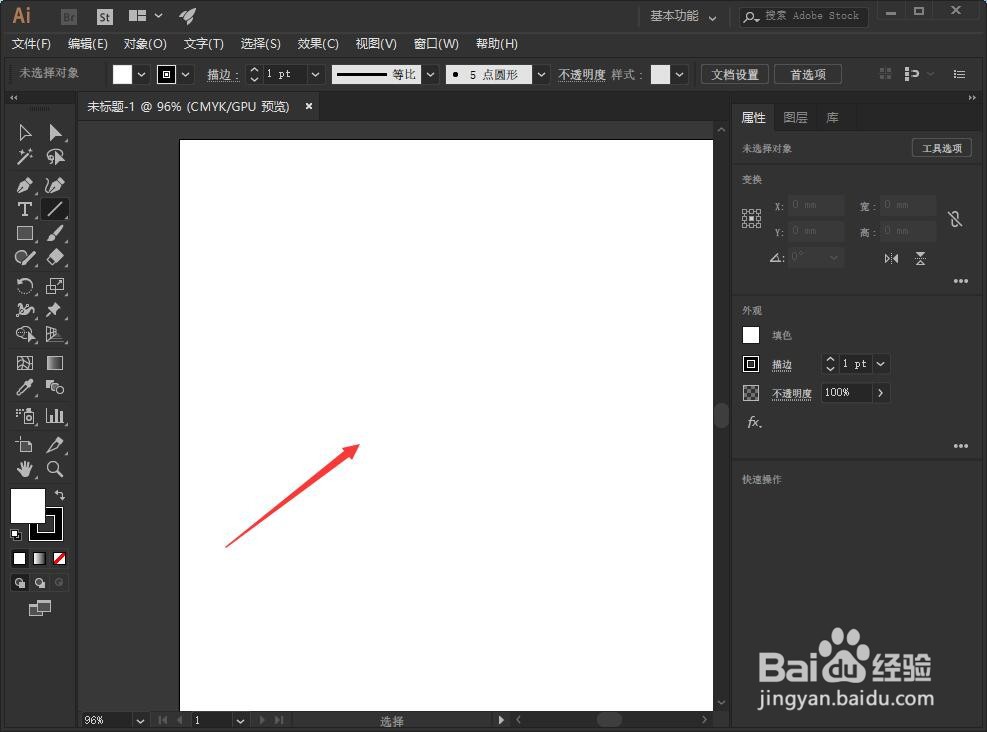
Task: Click the 文档设置 button
Action: (735, 74)
